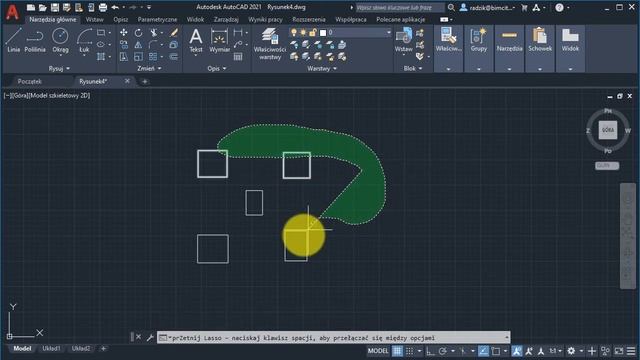Switch to the Układ1 layout tab
This screenshot has height=360, width=640.
(51, 349)
